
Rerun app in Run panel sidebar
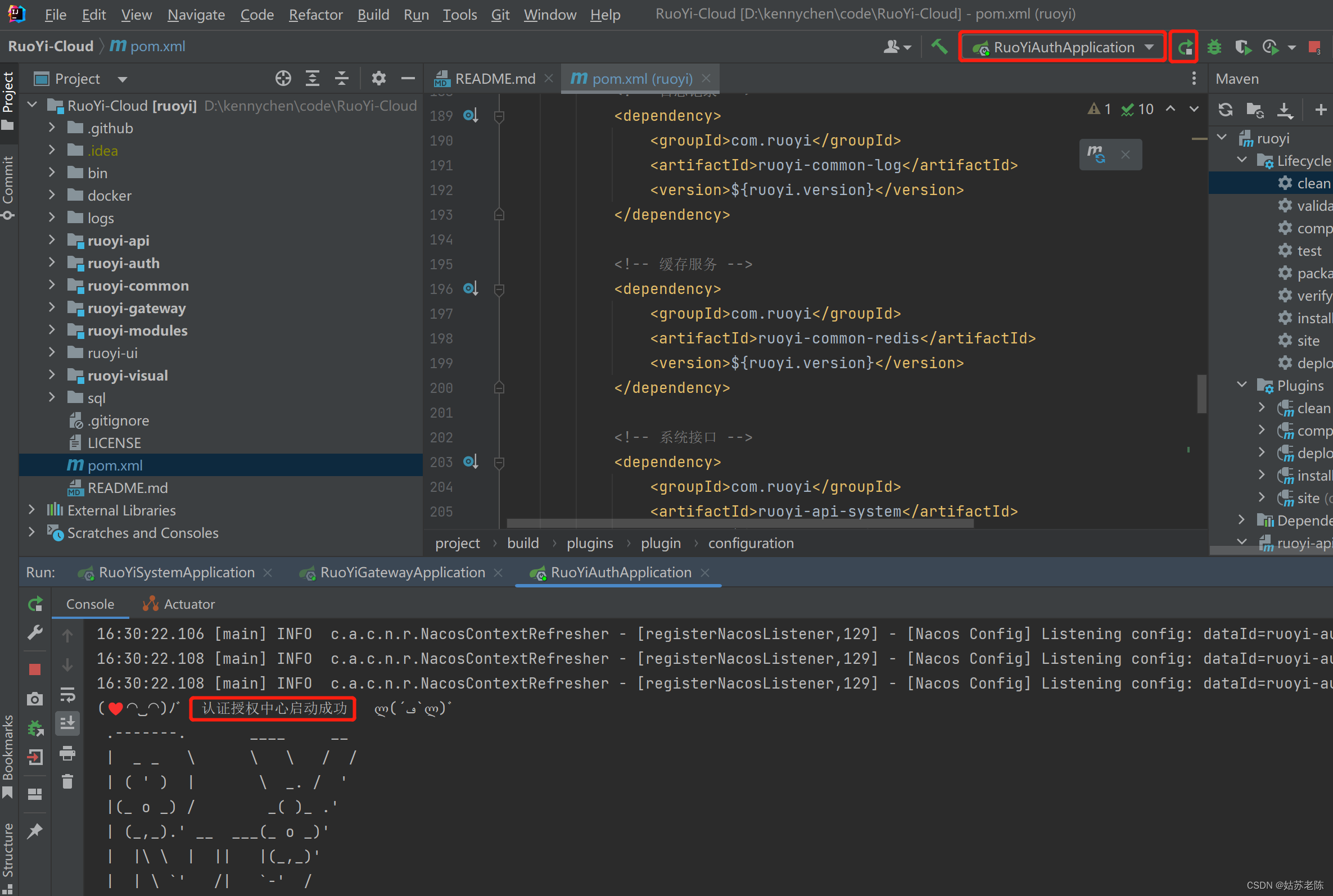pyautogui.click(x=35, y=604)
